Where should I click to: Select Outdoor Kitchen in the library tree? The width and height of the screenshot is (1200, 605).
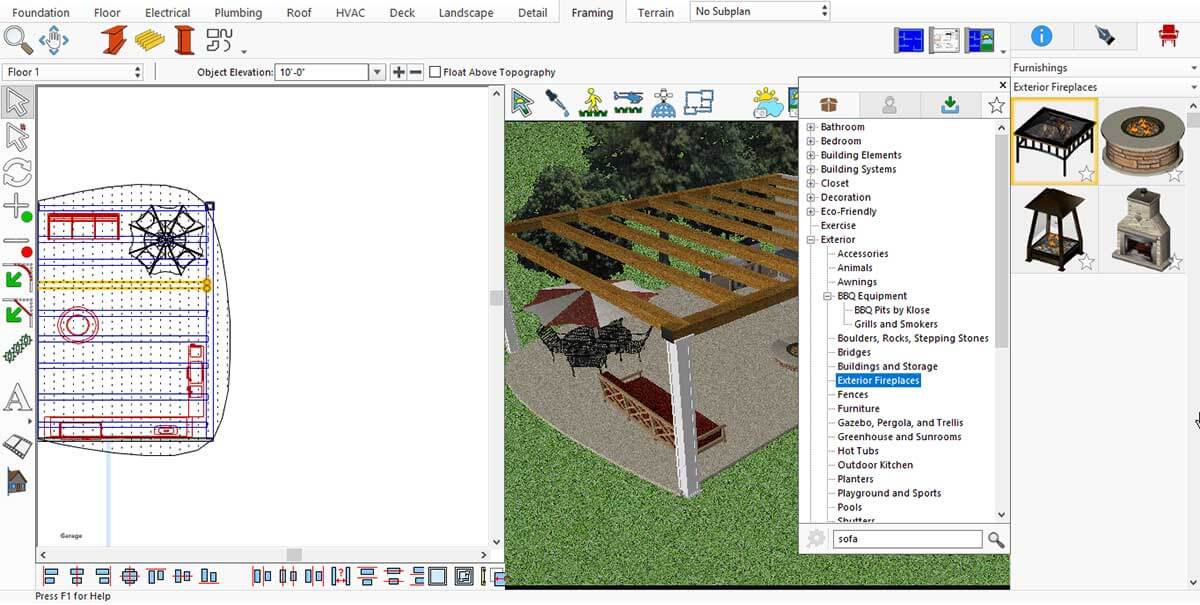pos(875,465)
